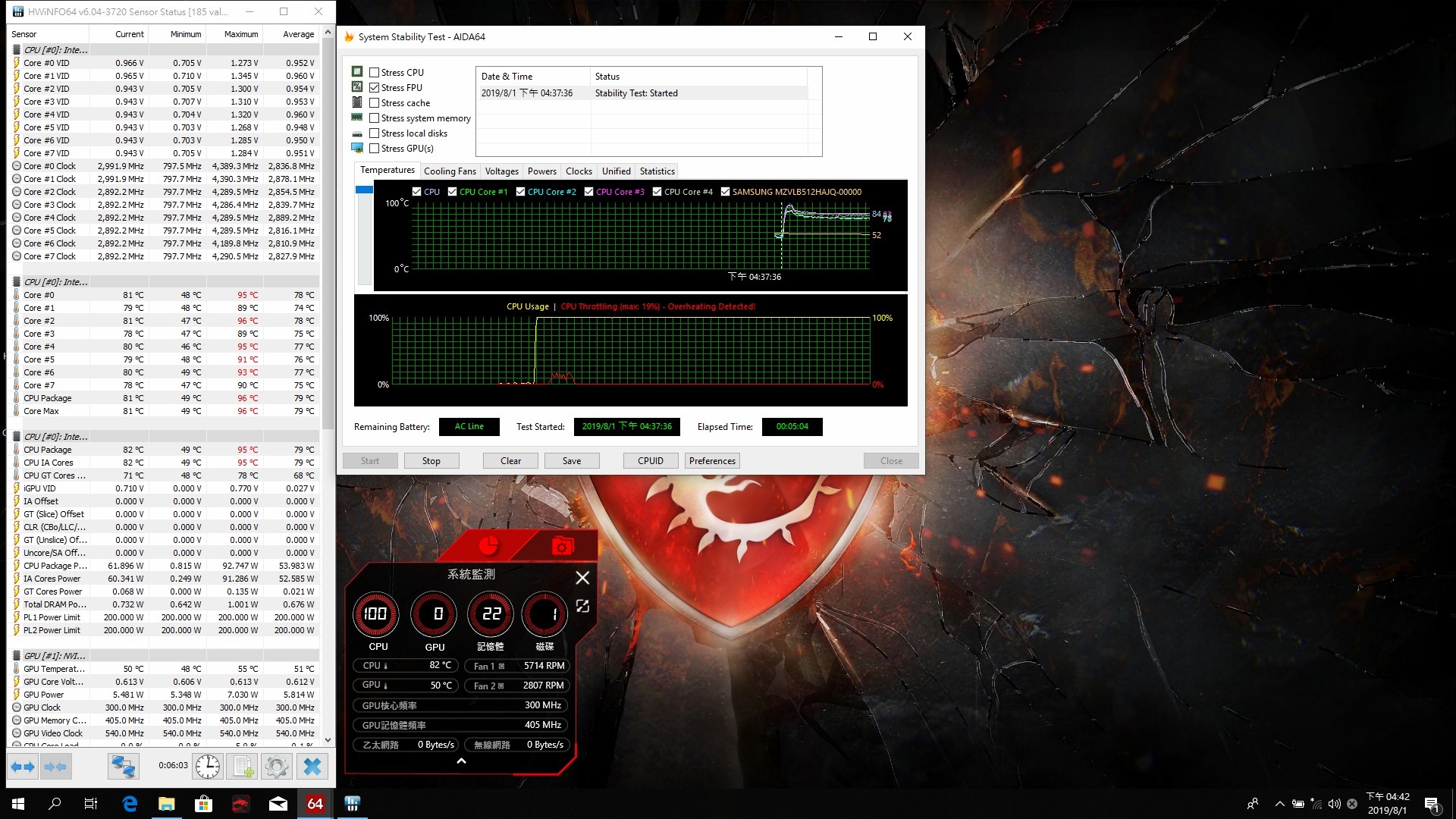This screenshot has width=1456, height=819.
Task: Click the memory usage gauge showing 22
Action: point(491,614)
